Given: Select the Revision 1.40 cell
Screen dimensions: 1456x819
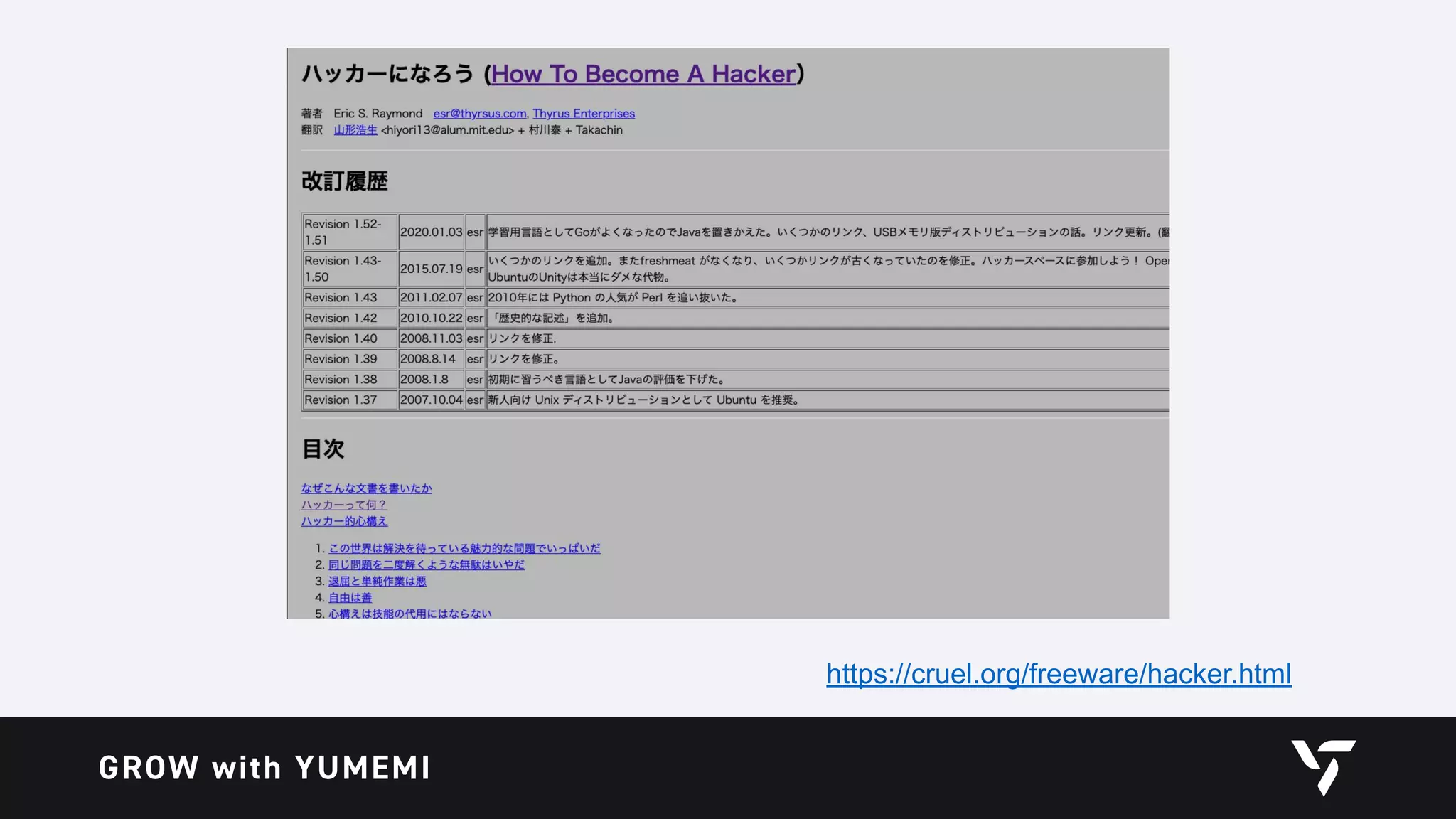Looking at the screenshot, I should (x=350, y=338).
